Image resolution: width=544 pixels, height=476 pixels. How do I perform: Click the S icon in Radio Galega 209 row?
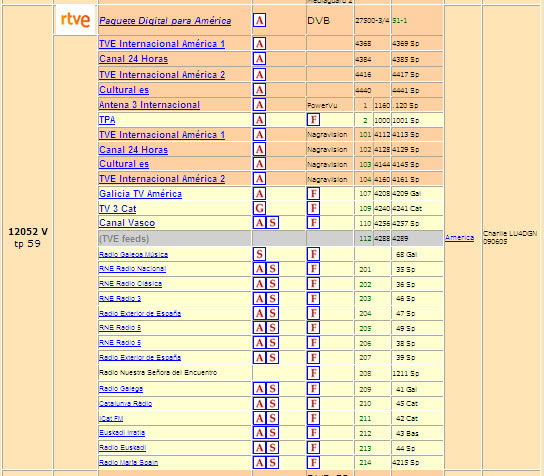pyautogui.click(x=272, y=389)
